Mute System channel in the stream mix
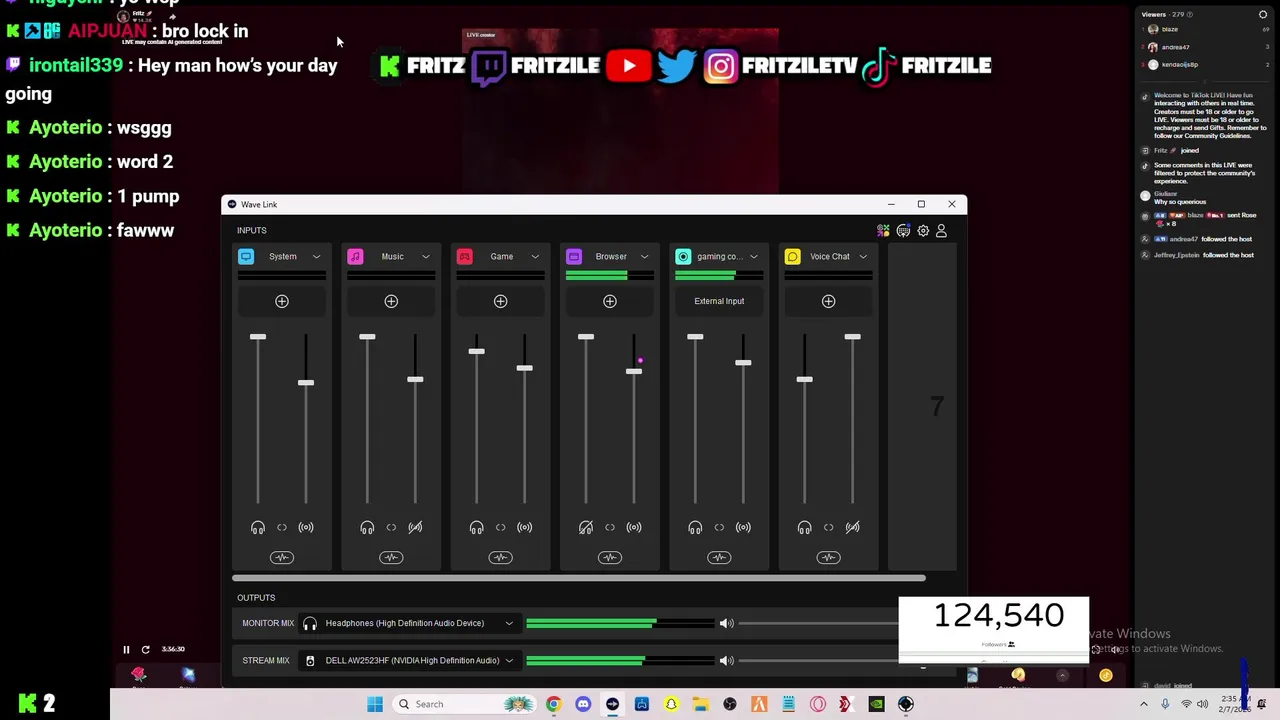Viewport: 1280px width, 720px height. coord(306,527)
